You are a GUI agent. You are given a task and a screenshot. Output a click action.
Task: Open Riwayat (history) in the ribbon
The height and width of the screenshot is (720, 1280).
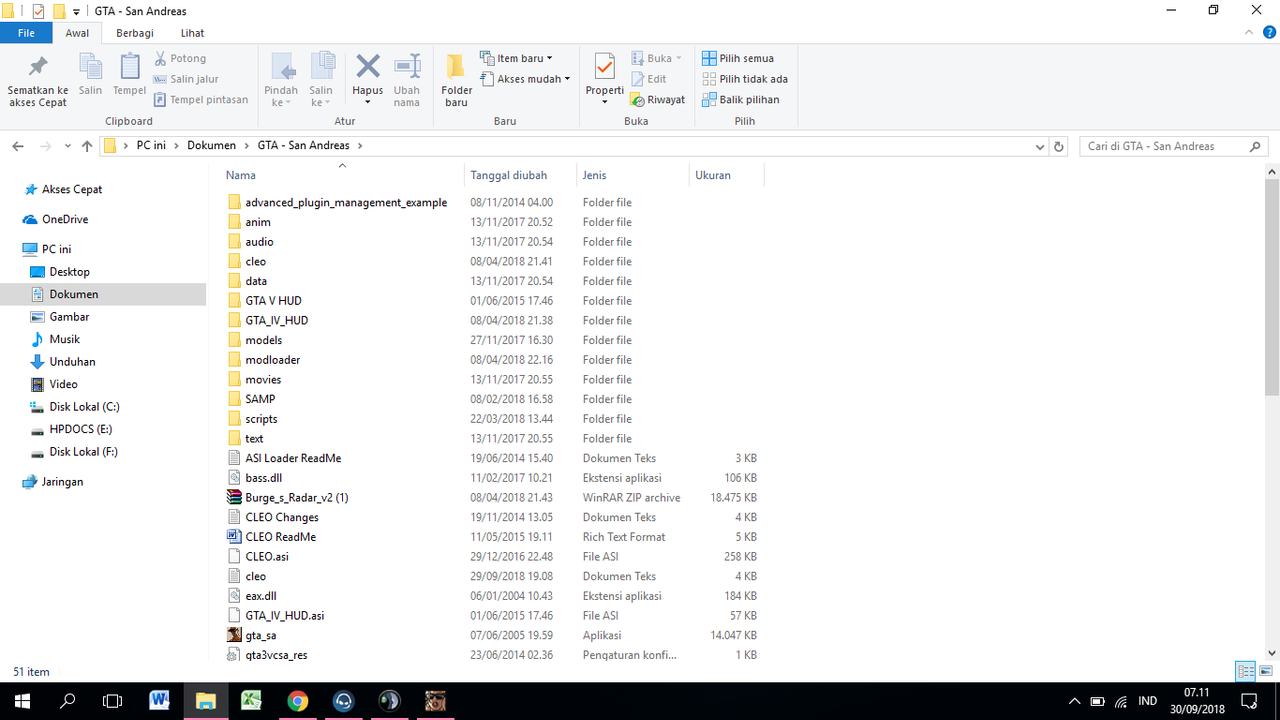657,99
